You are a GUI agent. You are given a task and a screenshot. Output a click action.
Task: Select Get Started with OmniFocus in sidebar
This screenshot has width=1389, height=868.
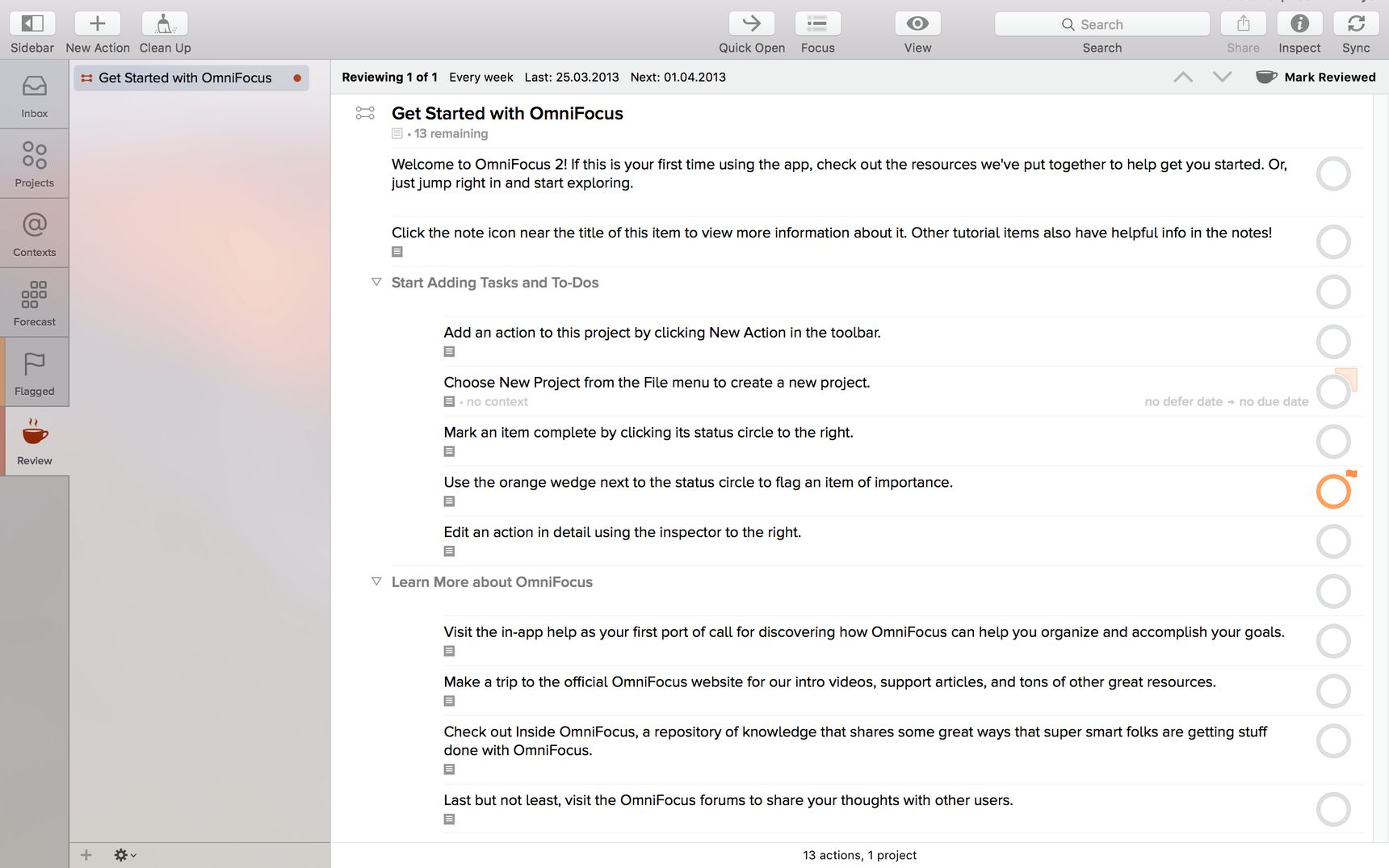tap(191, 78)
